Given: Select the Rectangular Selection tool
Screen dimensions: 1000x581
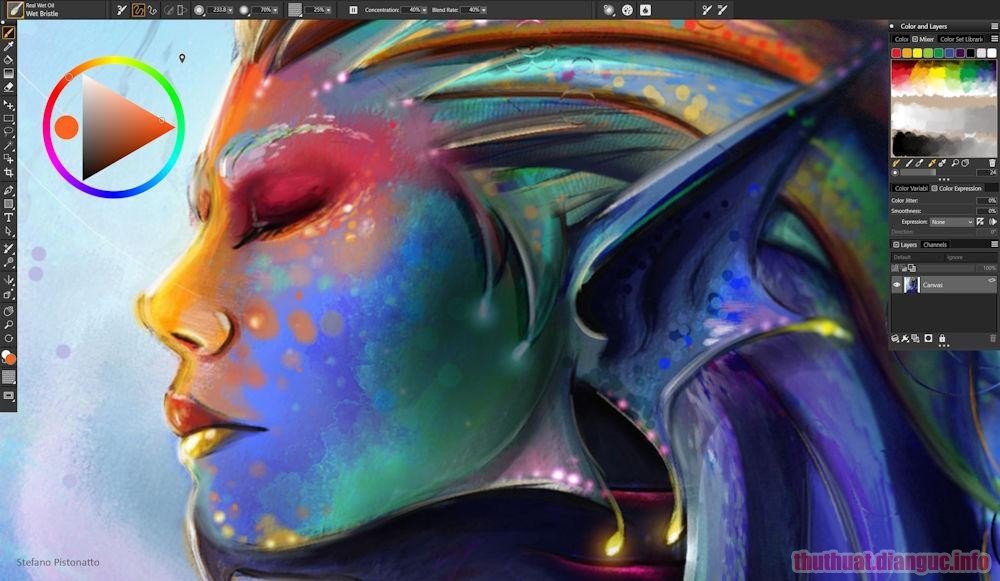Looking at the screenshot, I should click(8, 119).
